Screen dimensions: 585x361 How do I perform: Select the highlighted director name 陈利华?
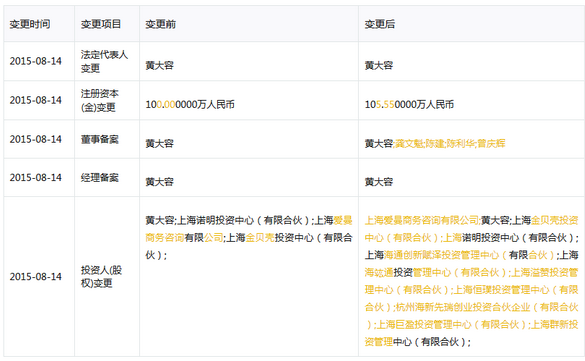coord(461,144)
